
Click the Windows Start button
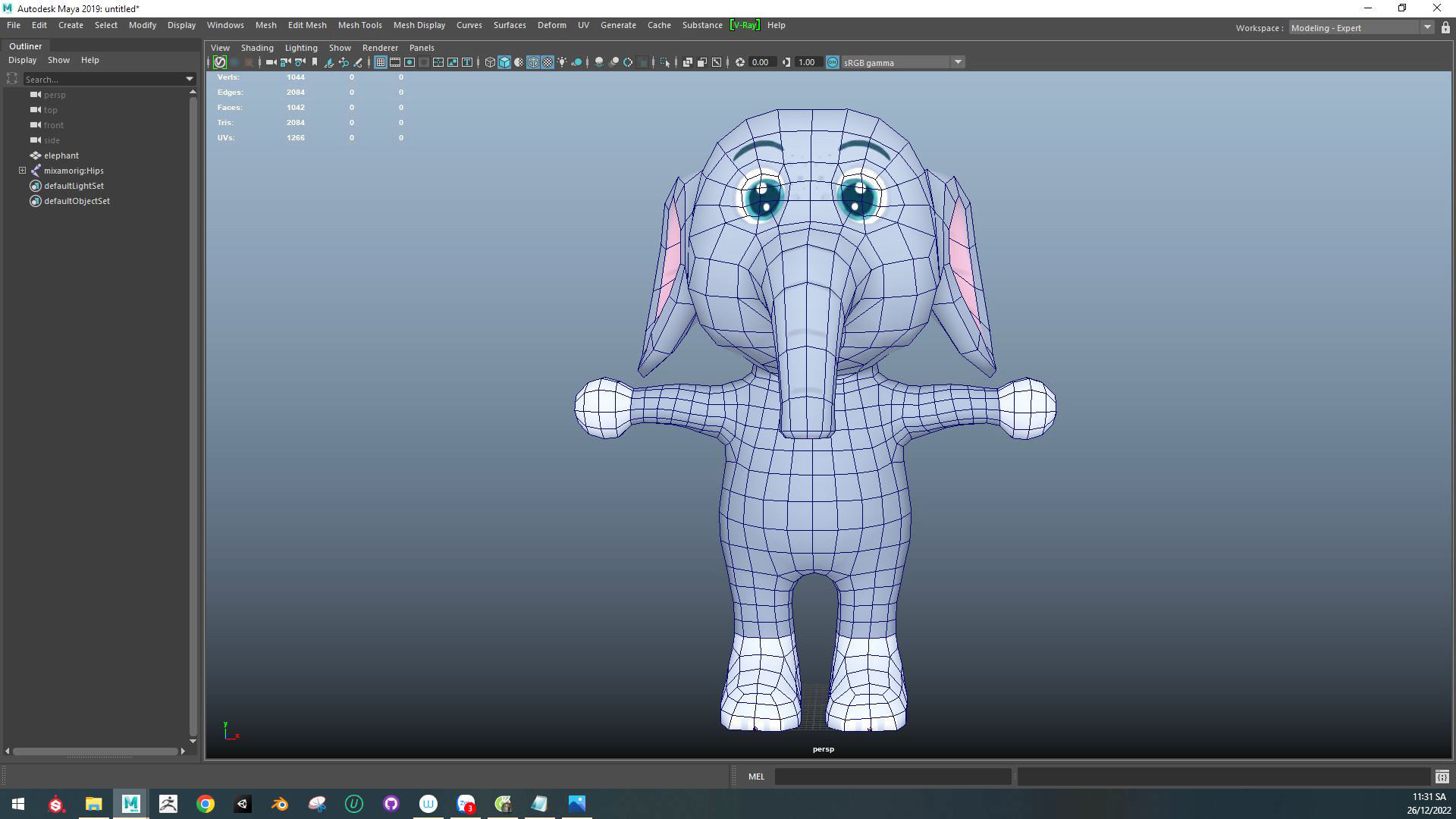click(18, 804)
